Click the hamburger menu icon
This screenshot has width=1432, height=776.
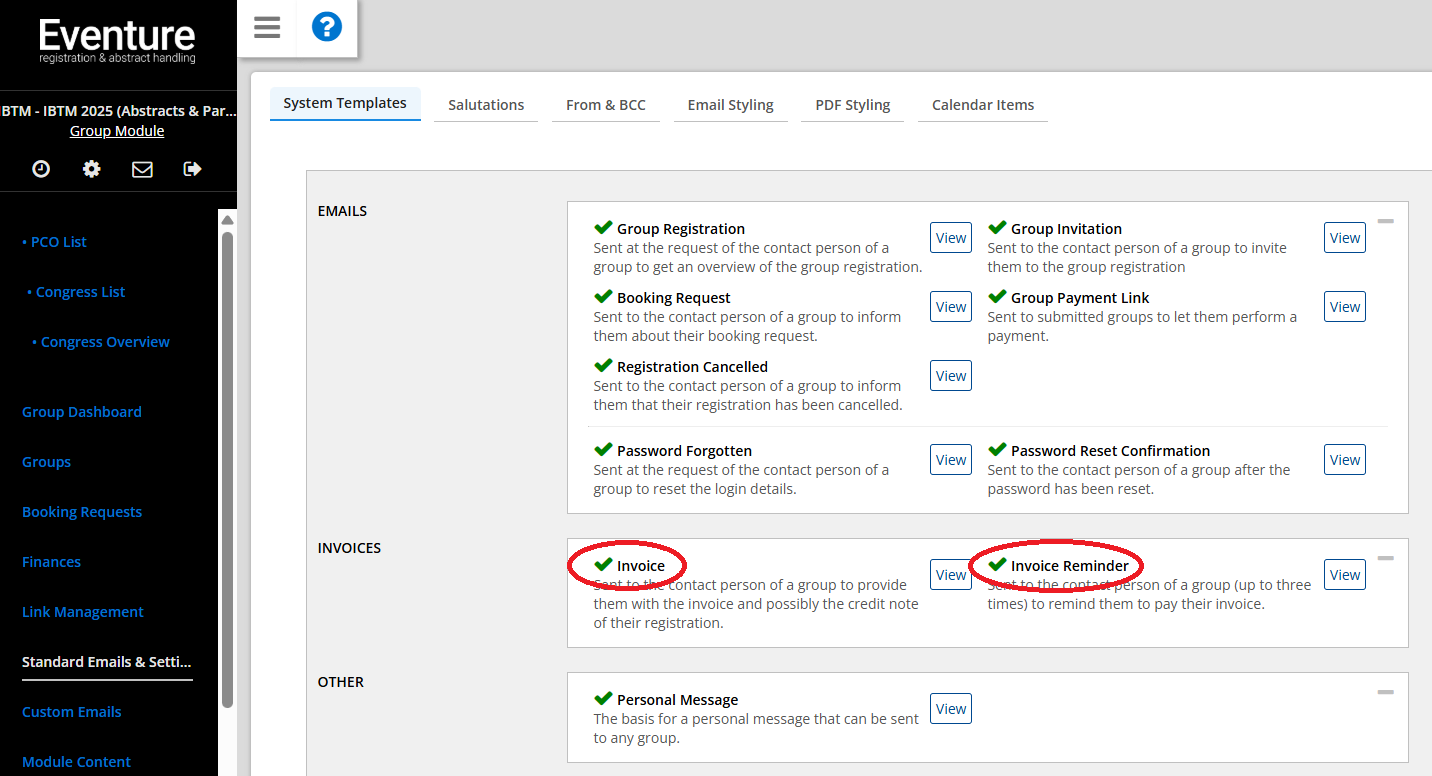(267, 28)
